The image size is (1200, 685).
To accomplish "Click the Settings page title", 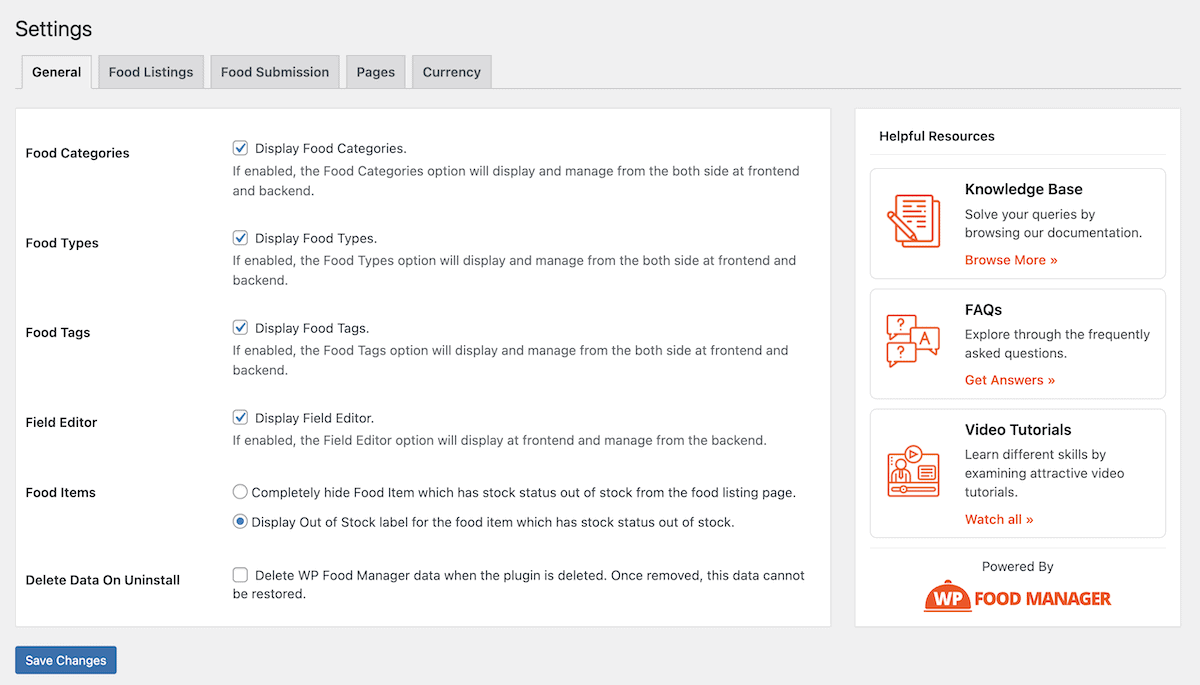I will [54, 29].
